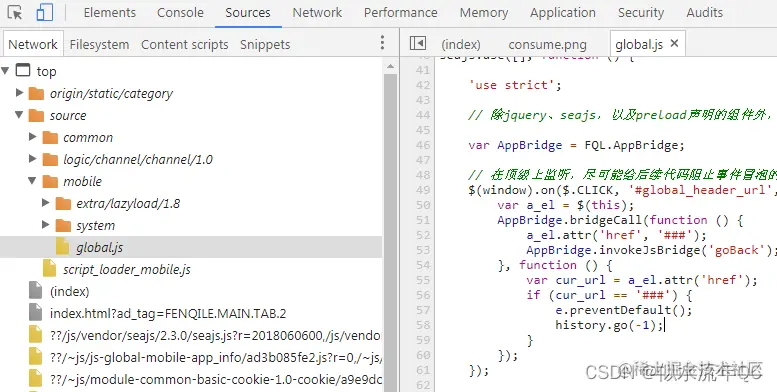777x392 pixels.
Task: Open the navigator three-dot more options menu
Action: point(382,43)
